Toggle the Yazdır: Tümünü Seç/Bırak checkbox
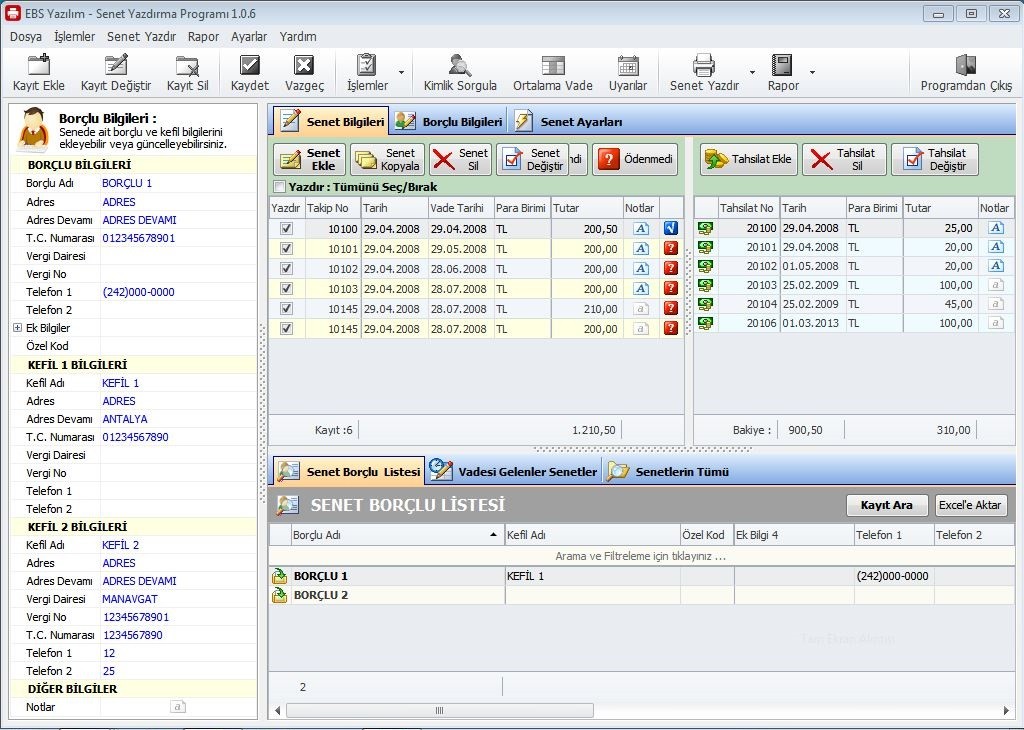The height and width of the screenshot is (730, 1024). [280, 187]
